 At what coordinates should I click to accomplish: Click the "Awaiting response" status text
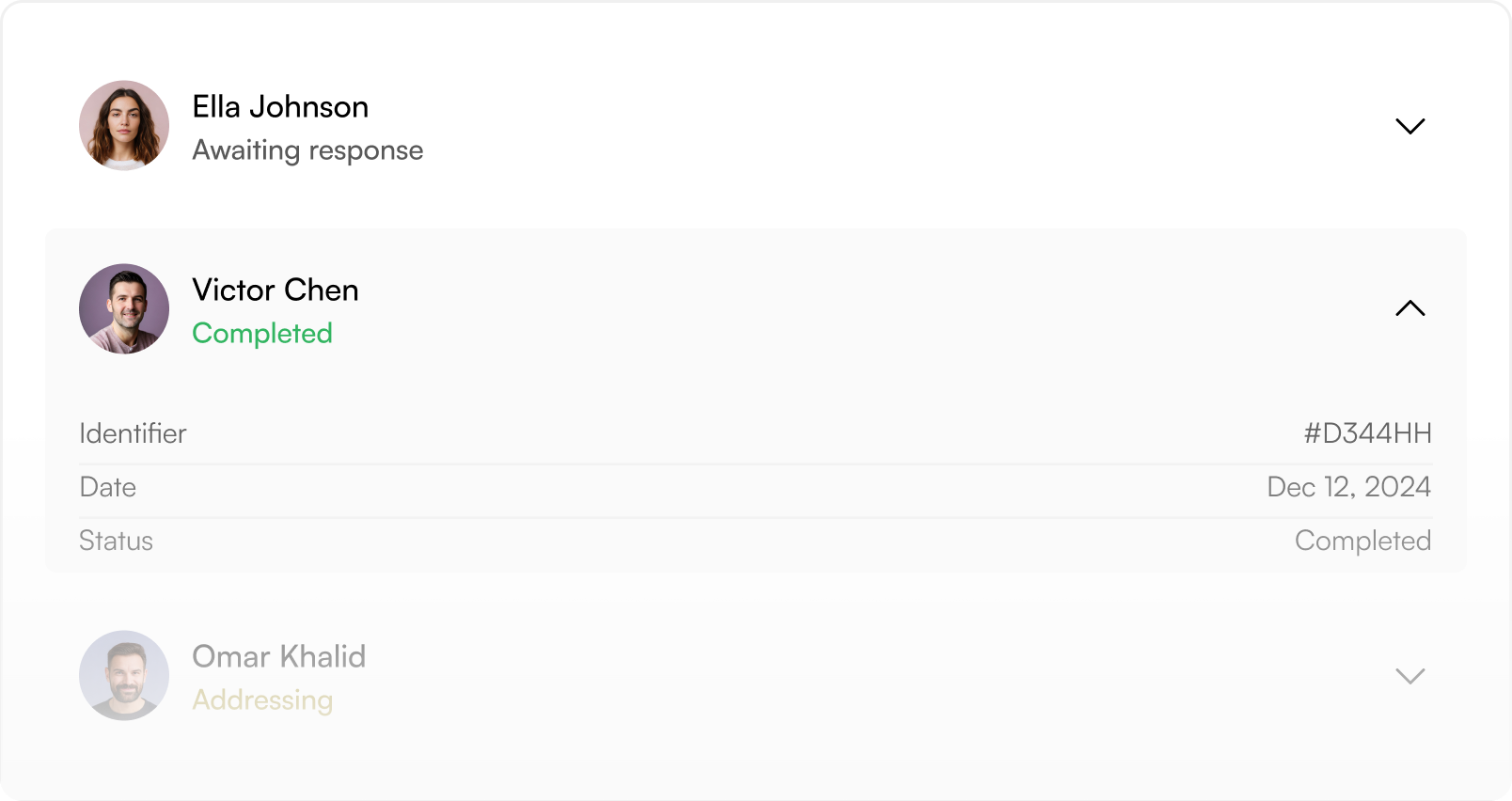[x=307, y=150]
